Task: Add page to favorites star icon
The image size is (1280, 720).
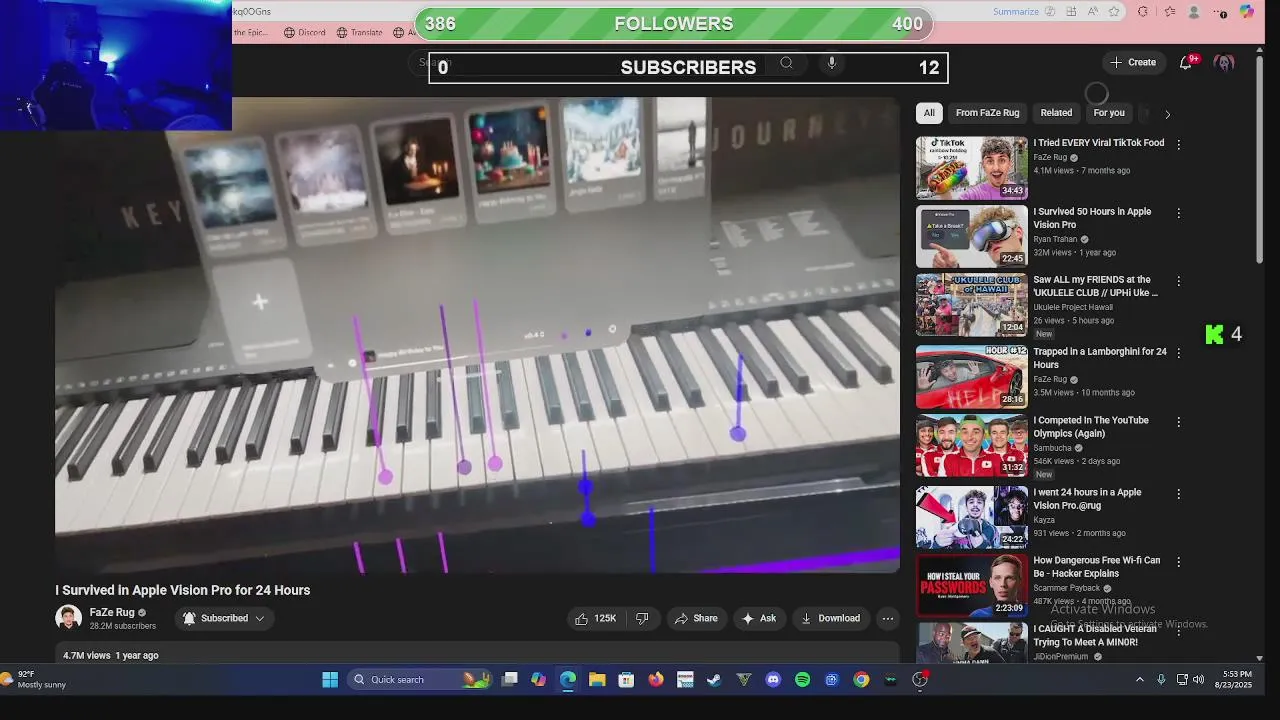Action: coord(1114,12)
